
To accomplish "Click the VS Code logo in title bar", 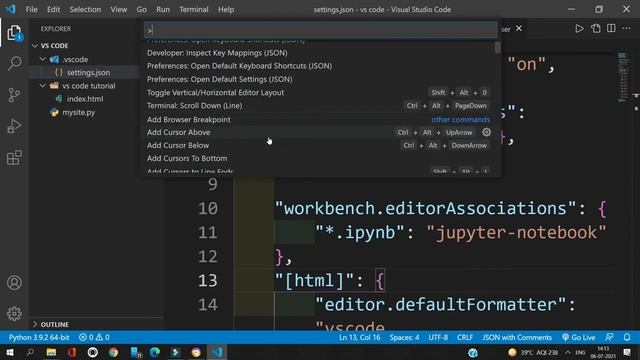I will tap(11, 9).
